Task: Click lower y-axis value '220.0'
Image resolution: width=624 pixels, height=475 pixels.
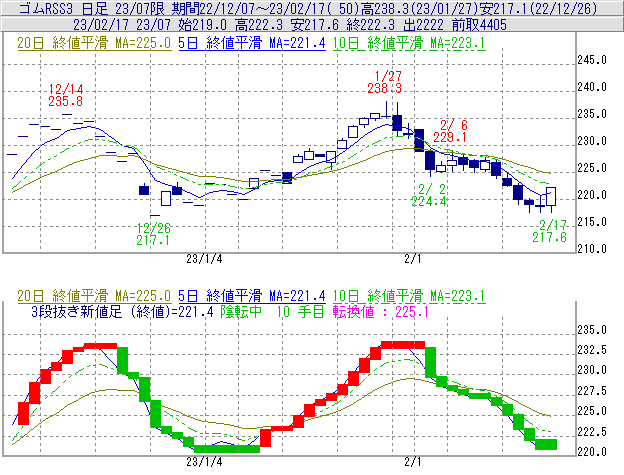Action: coord(592,452)
